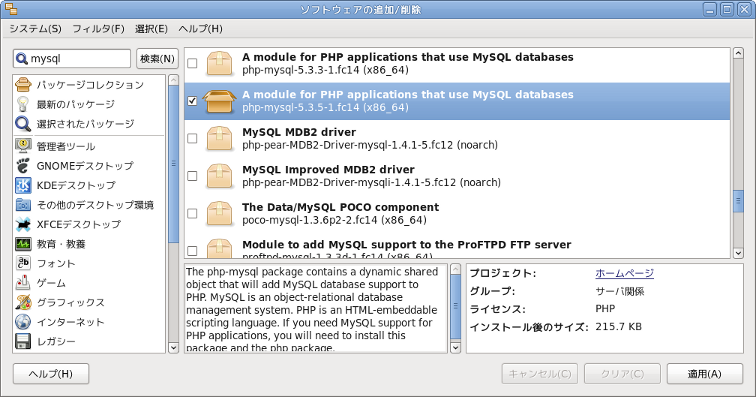Click the lightbulb icon for newest packages

[23, 104]
